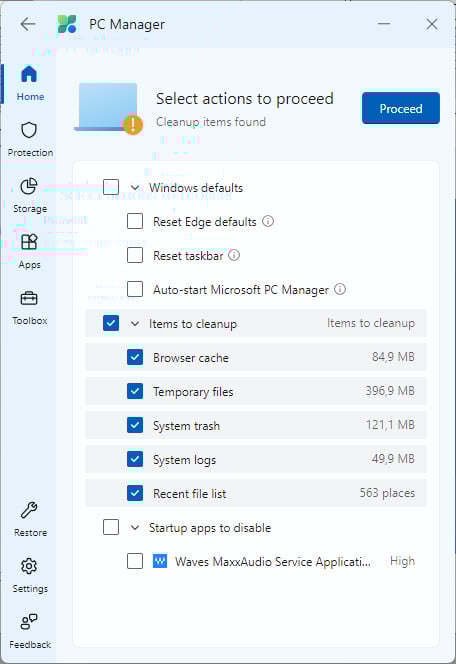This screenshot has width=456, height=664.
Task: Select the Restore sidebar label
Action: (30, 532)
